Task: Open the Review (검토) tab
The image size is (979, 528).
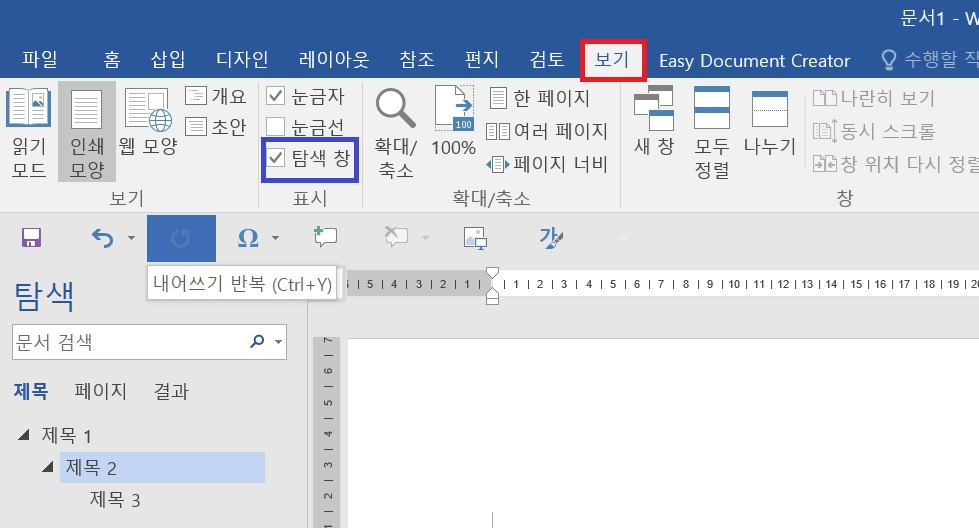Action: point(547,60)
